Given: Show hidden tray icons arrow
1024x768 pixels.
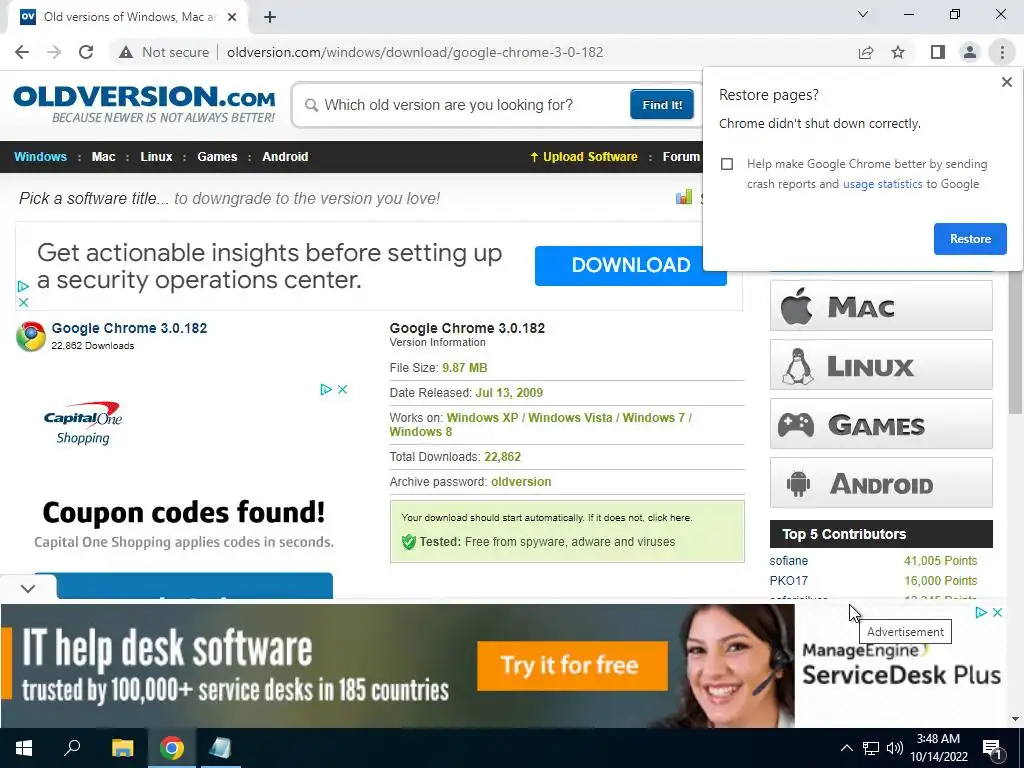Looking at the screenshot, I should (x=846, y=748).
